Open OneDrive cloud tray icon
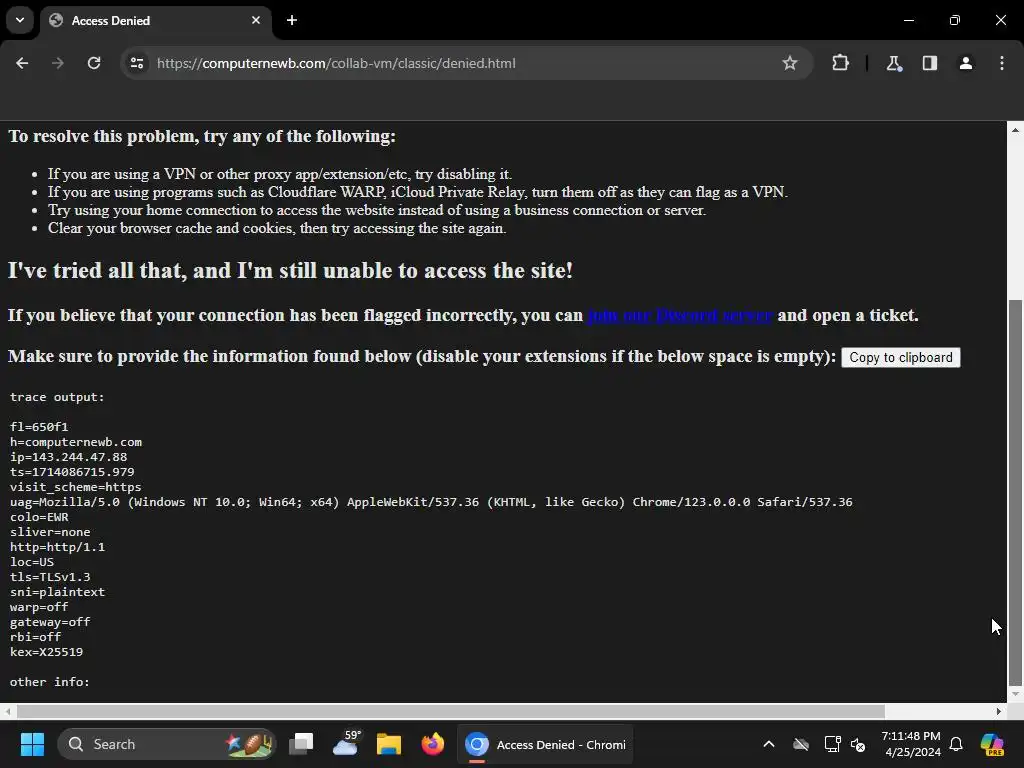 [x=801, y=744]
